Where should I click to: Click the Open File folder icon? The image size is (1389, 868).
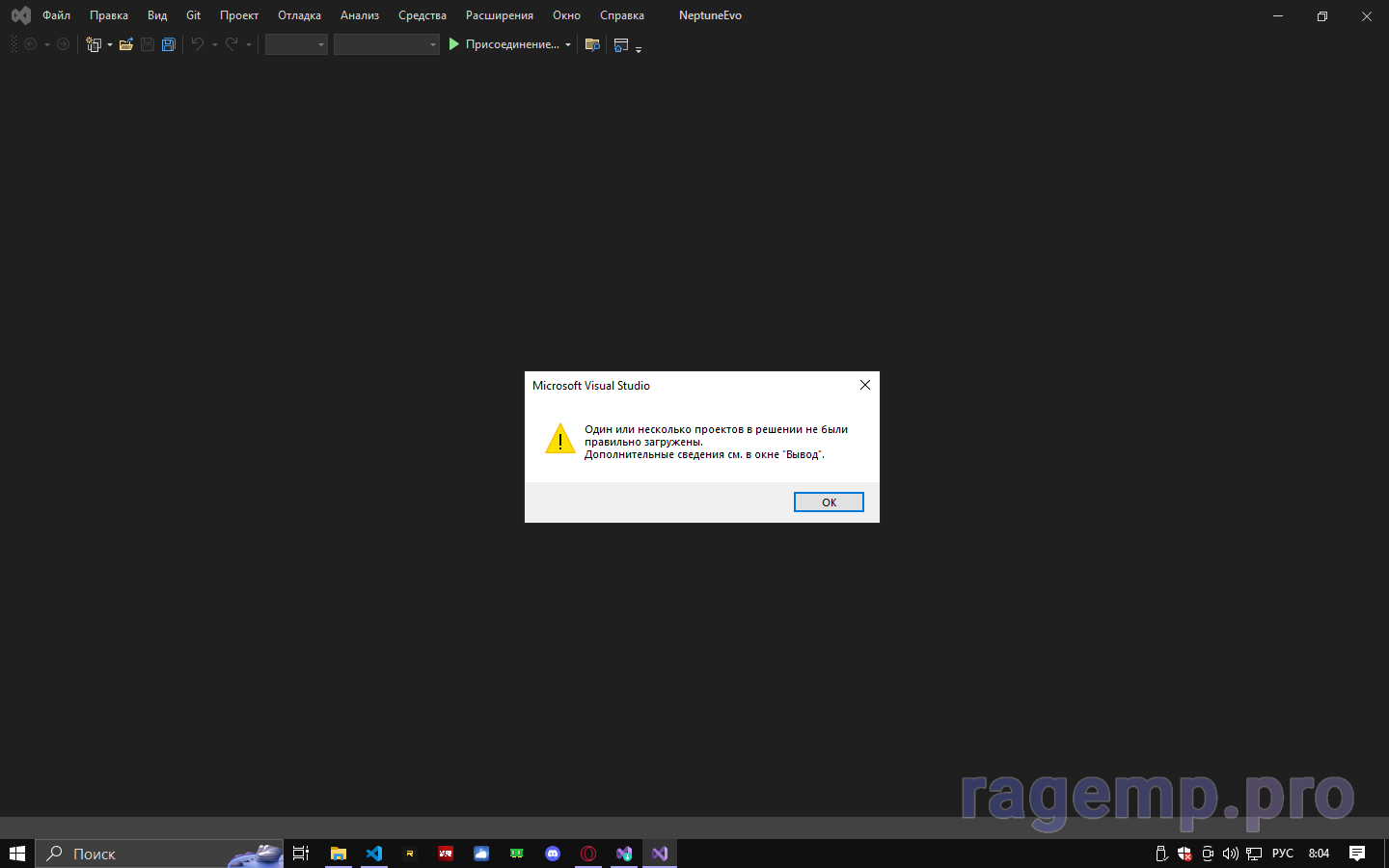[x=126, y=44]
